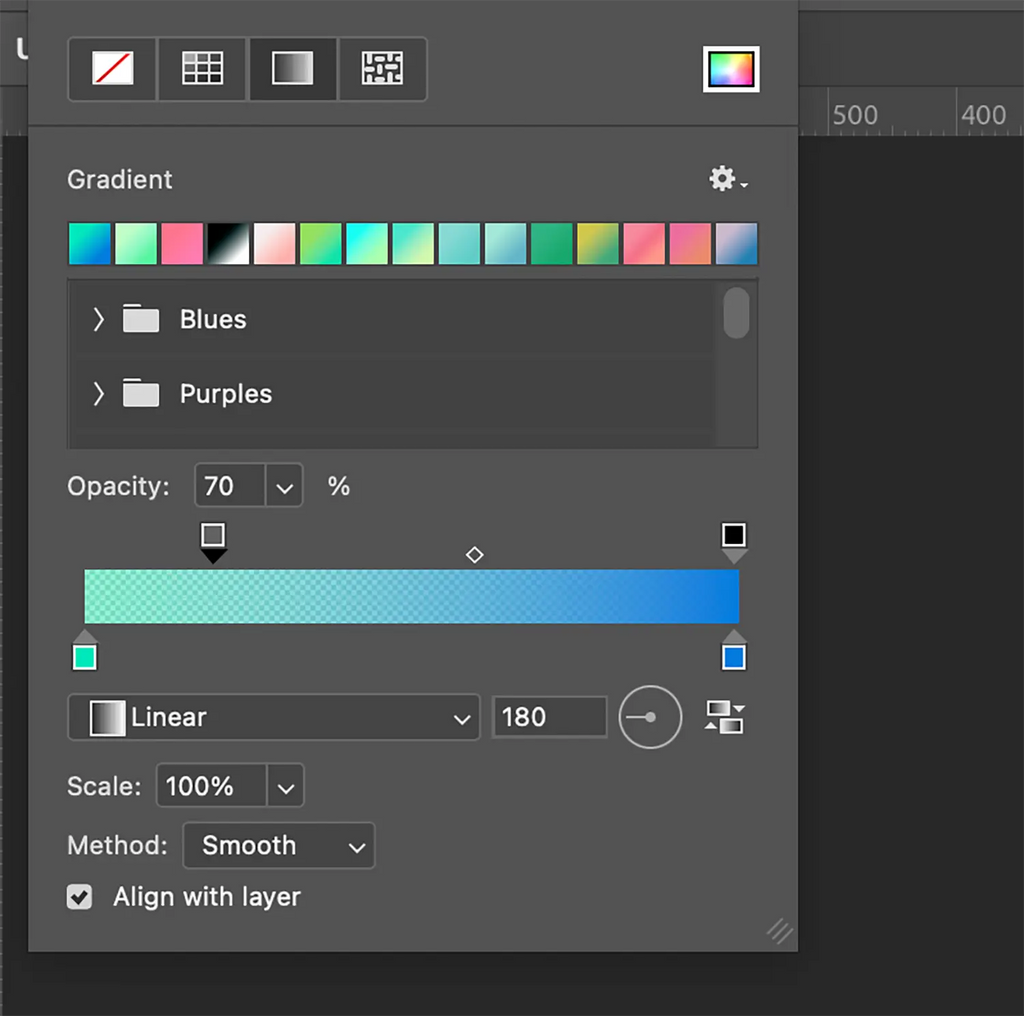Open the Smooth method dropdown
The width and height of the screenshot is (1024, 1016).
pos(279,846)
